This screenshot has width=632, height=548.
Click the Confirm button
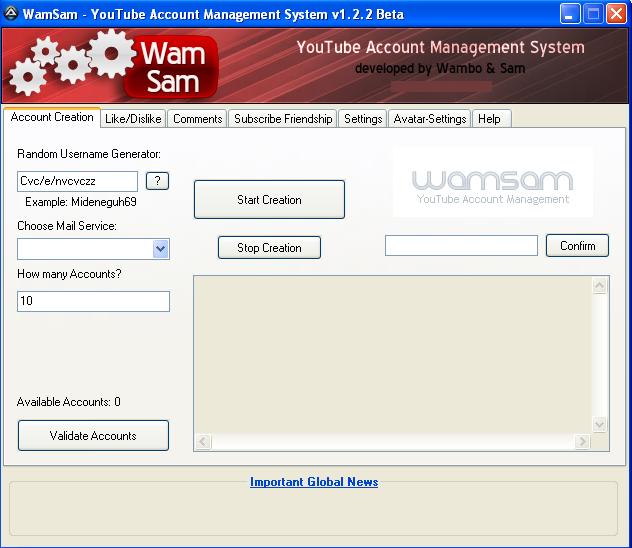[577, 245]
